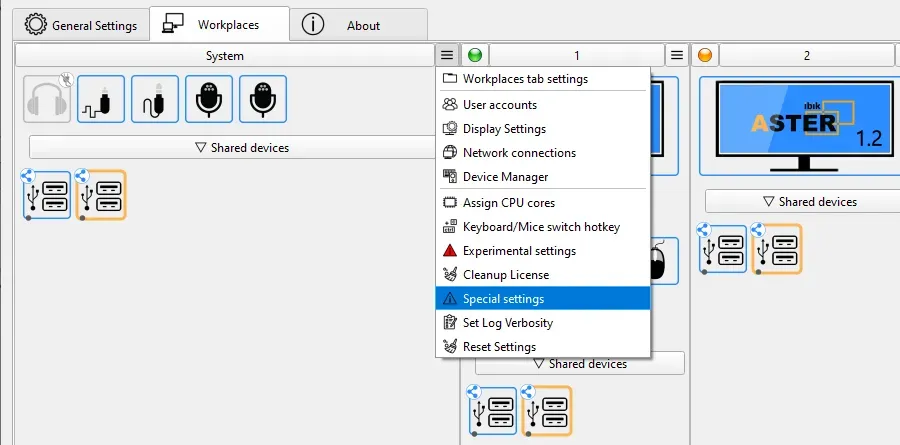Open Set Log Verbosity menu item
This screenshot has width=900, height=445.
[x=543, y=323]
